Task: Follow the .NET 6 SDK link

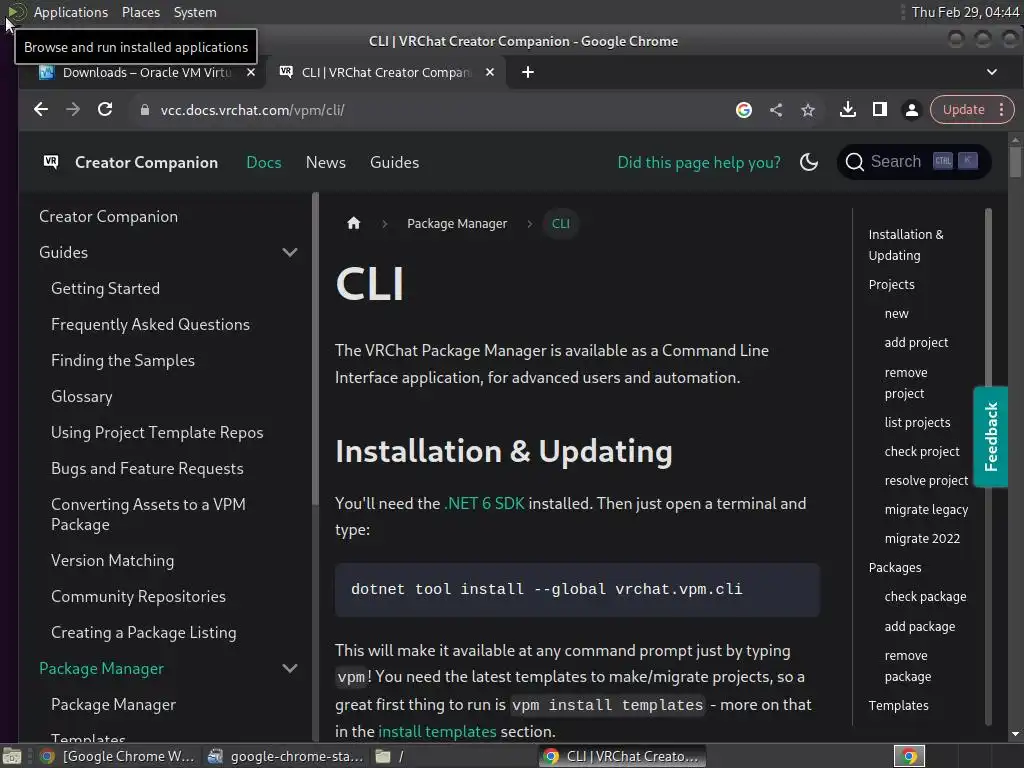Action: coord(485,504)
